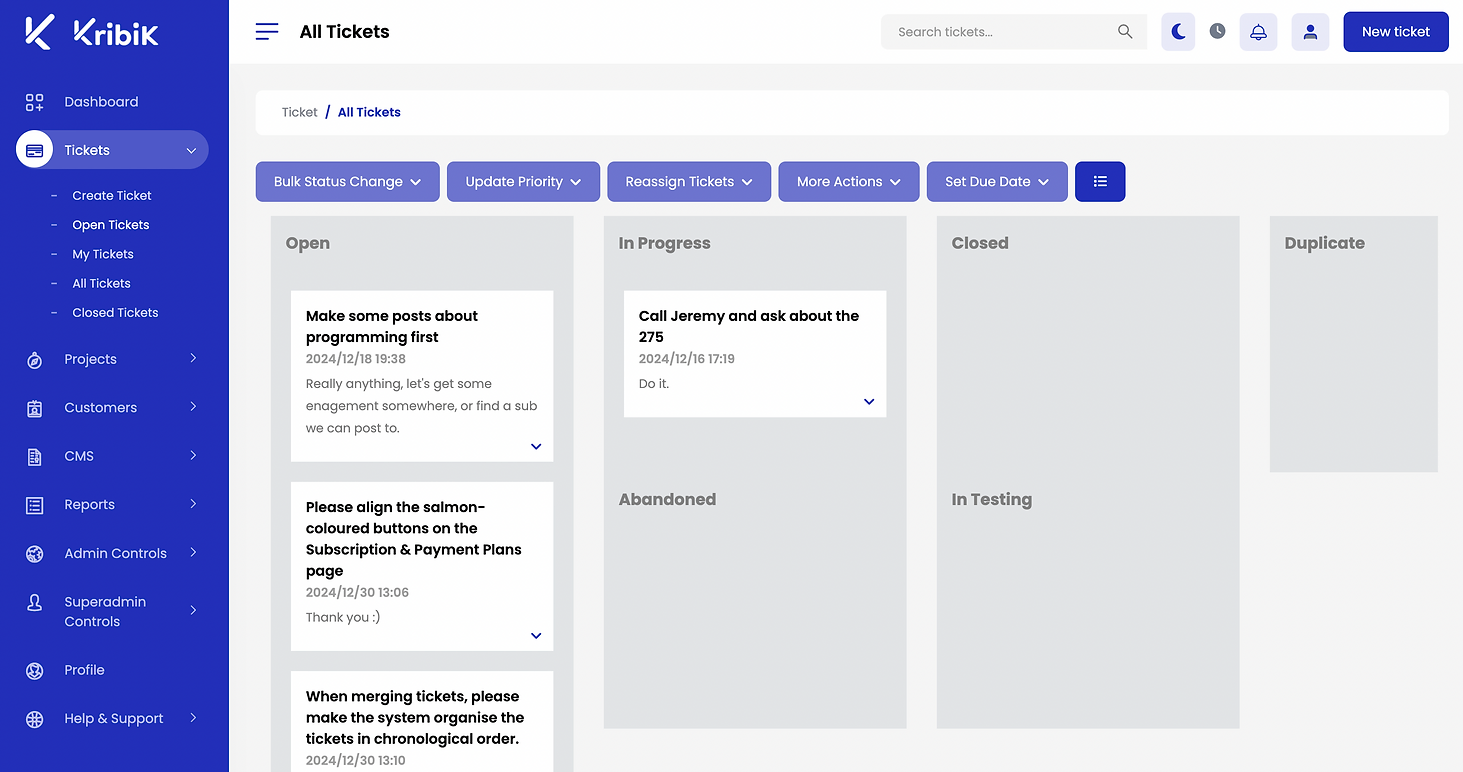The image size is (1463, 772).
Task: Open the Profile sidebar link
Action: [84, 670]
